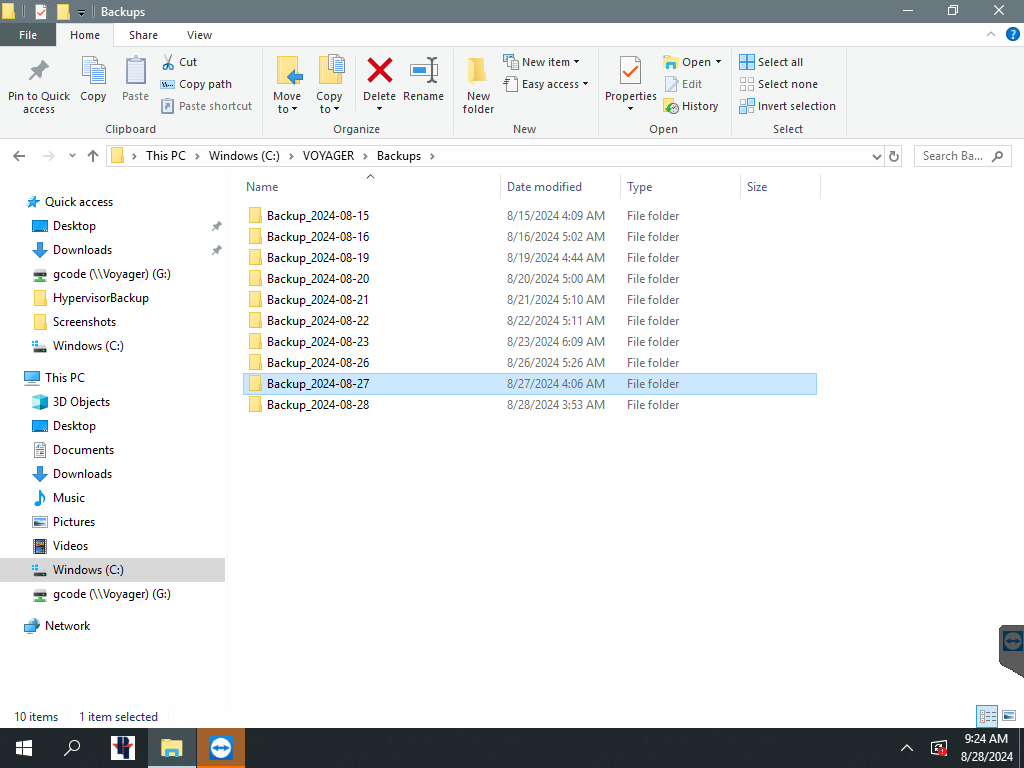The height and width of the screenshot is (768, 1024).
Task: Go up one folder level arrow
Action: point(93,156)
